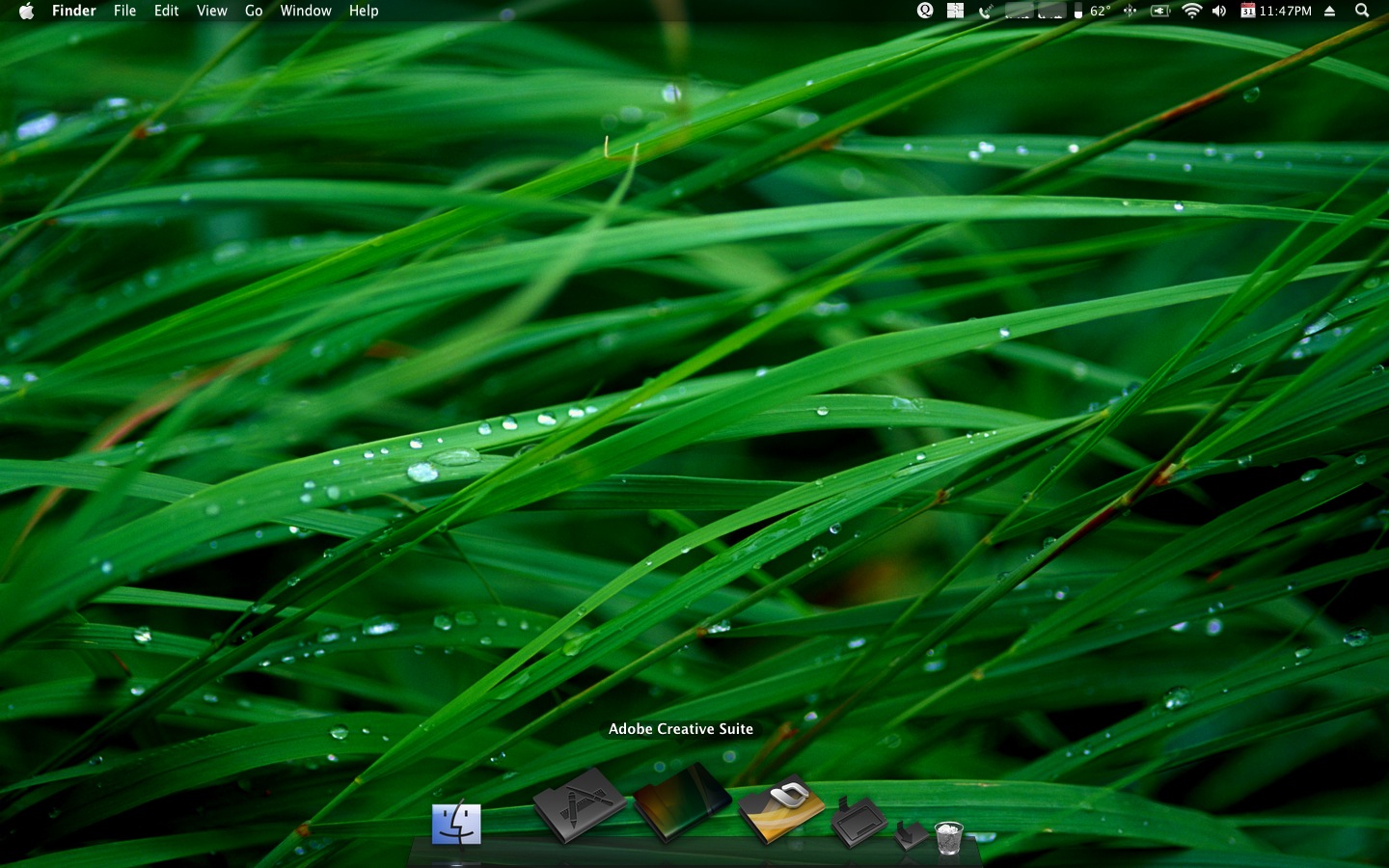Open Finder from the dock
Screen dimensions: 1389x868
[x=456, y=824]
